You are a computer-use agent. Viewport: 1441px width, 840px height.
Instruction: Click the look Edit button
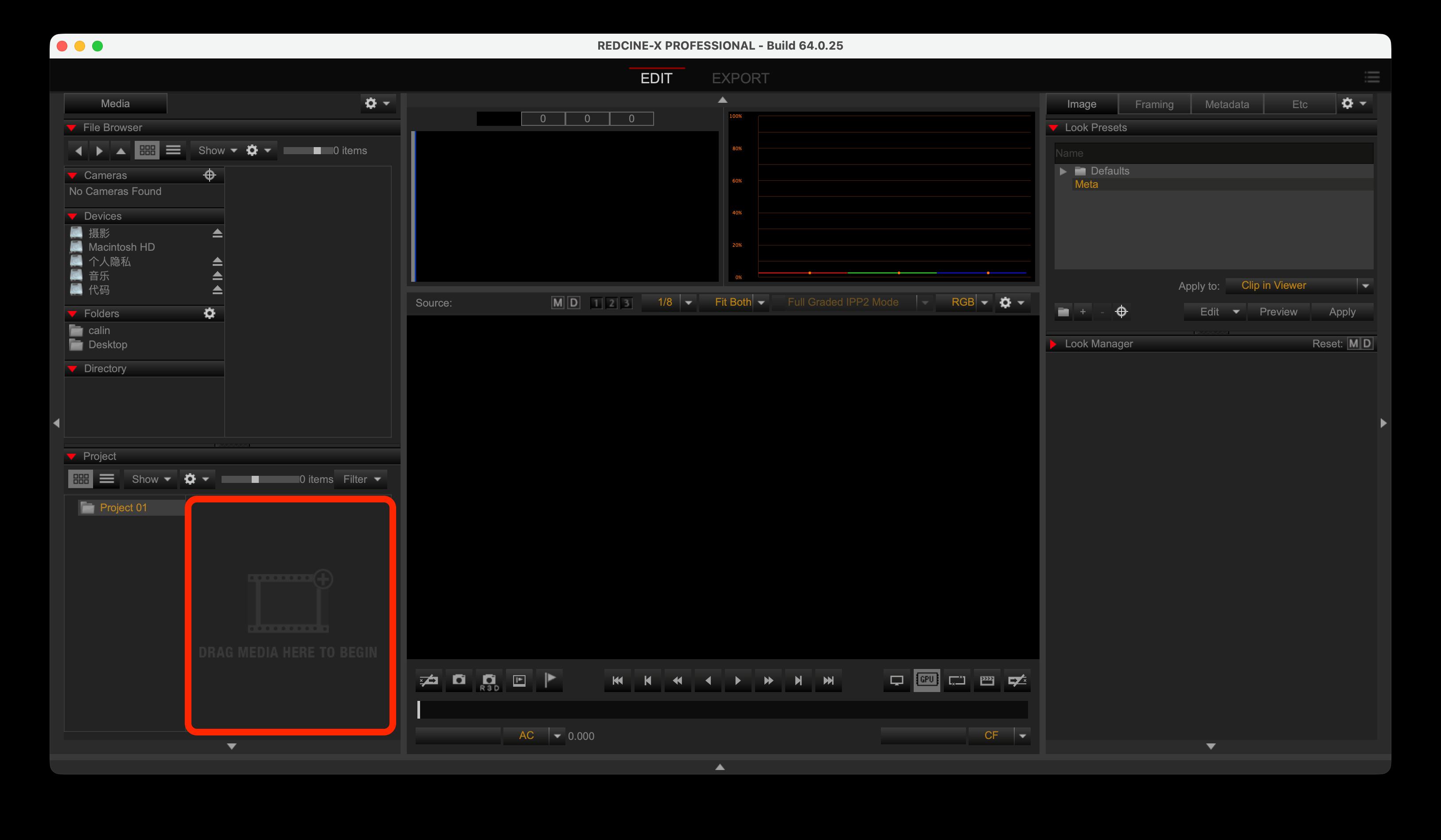click(x=1215, y=311)
